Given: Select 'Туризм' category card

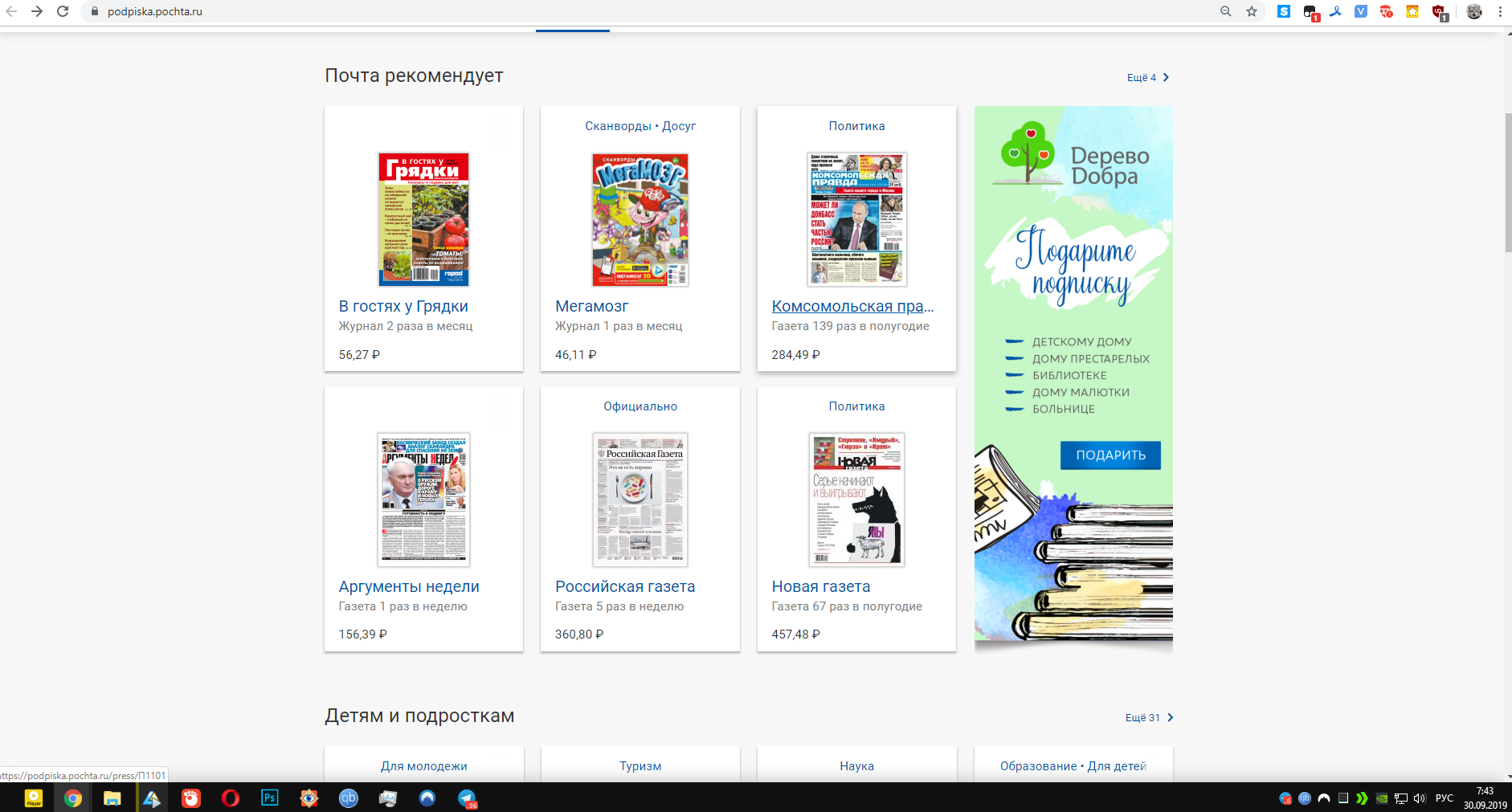Looking at the screenshot, I should 640,766.
